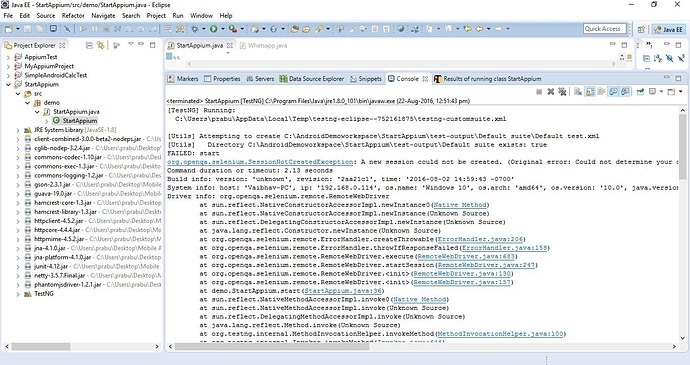Viewport: 690px width, 365px height.
Task: Switch to Java EE perspective button
Action: tap(668, 29)
